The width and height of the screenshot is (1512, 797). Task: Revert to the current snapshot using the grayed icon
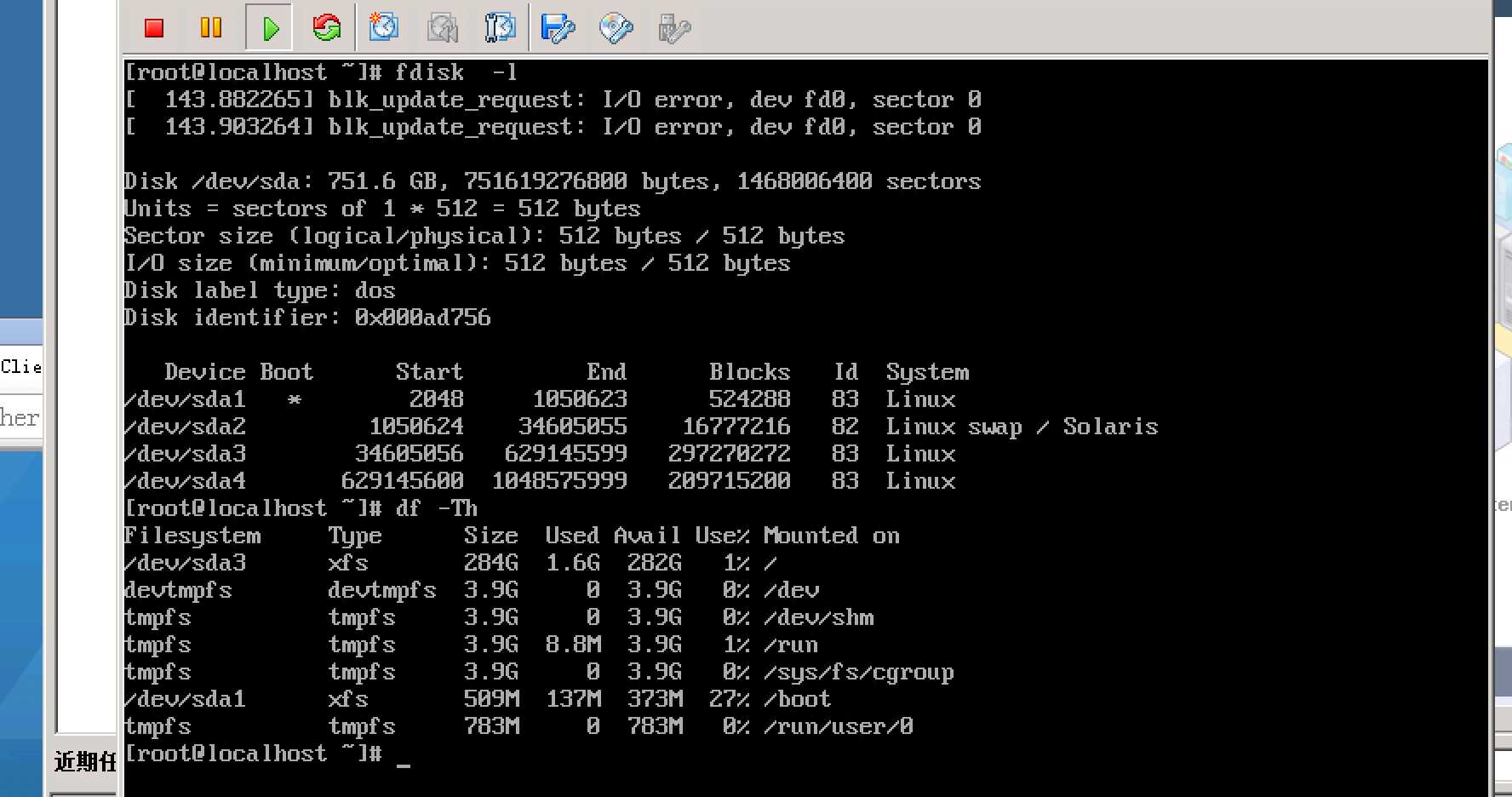(443, 28)
